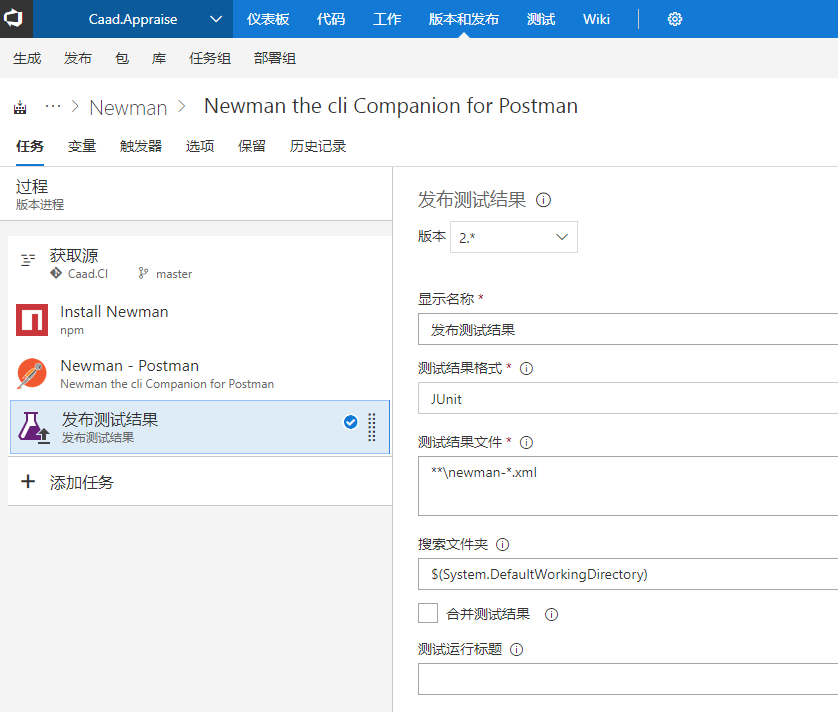
Task: Click info icon next to 发布测试结果 heading
Action: (543, 200)
